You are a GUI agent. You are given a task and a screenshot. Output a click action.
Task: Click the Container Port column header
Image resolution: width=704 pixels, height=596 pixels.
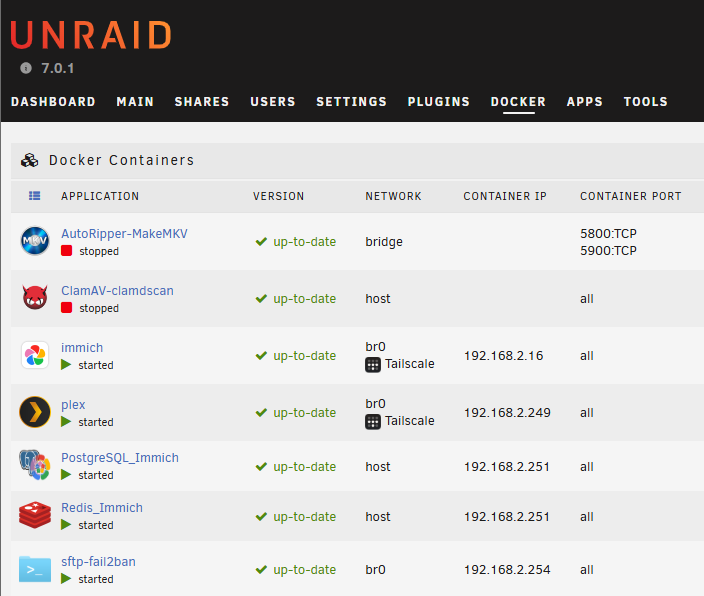pos(631,196)
